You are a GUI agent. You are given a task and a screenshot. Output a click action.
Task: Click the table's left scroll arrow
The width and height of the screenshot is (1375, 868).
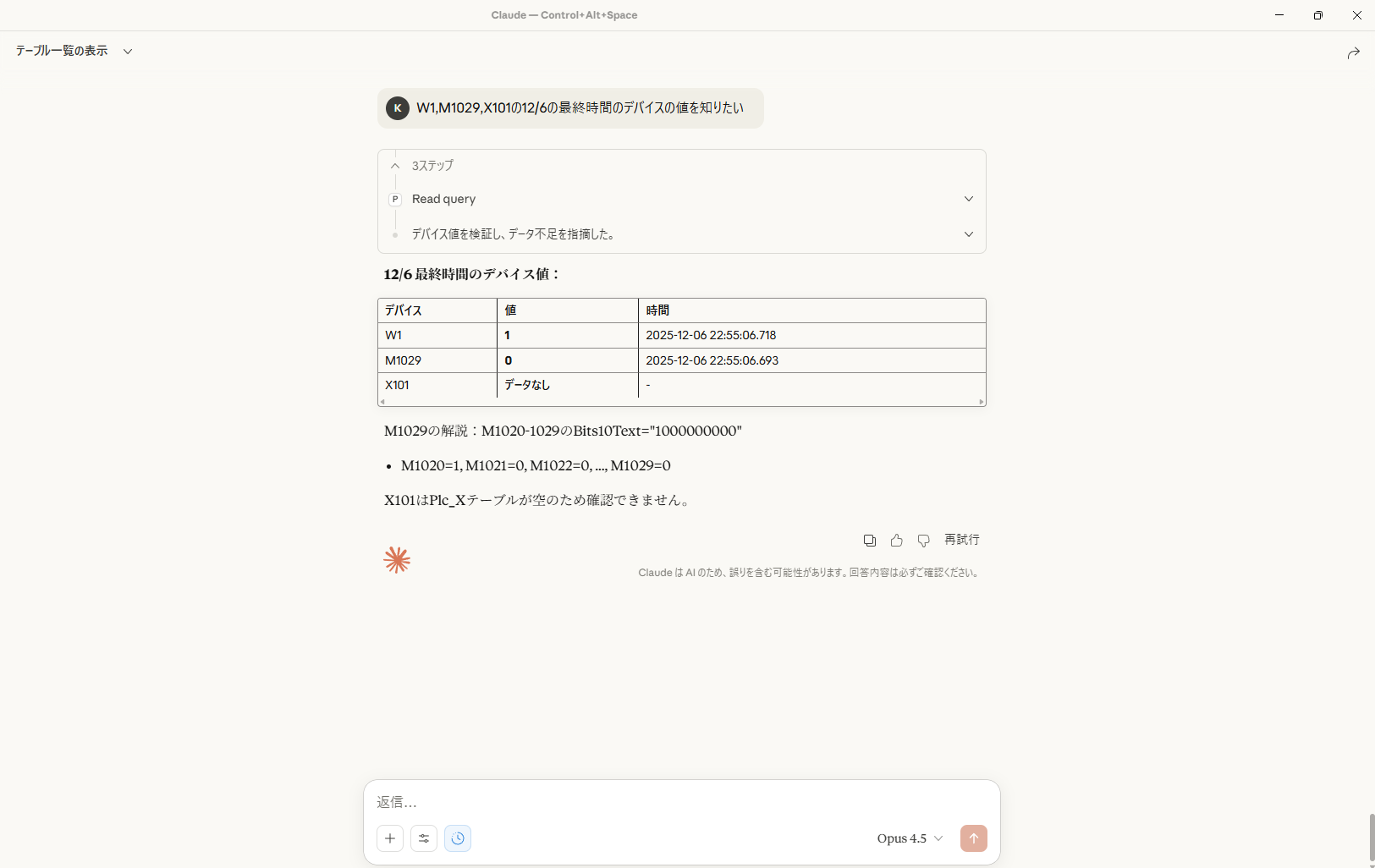pos(382,402)
